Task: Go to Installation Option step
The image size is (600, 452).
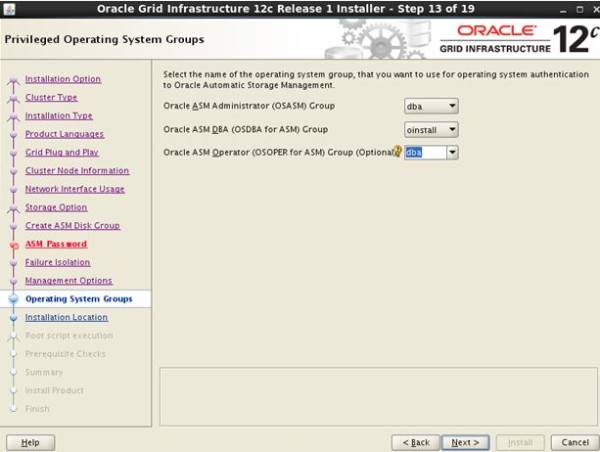Action: [x=63, y=79]
